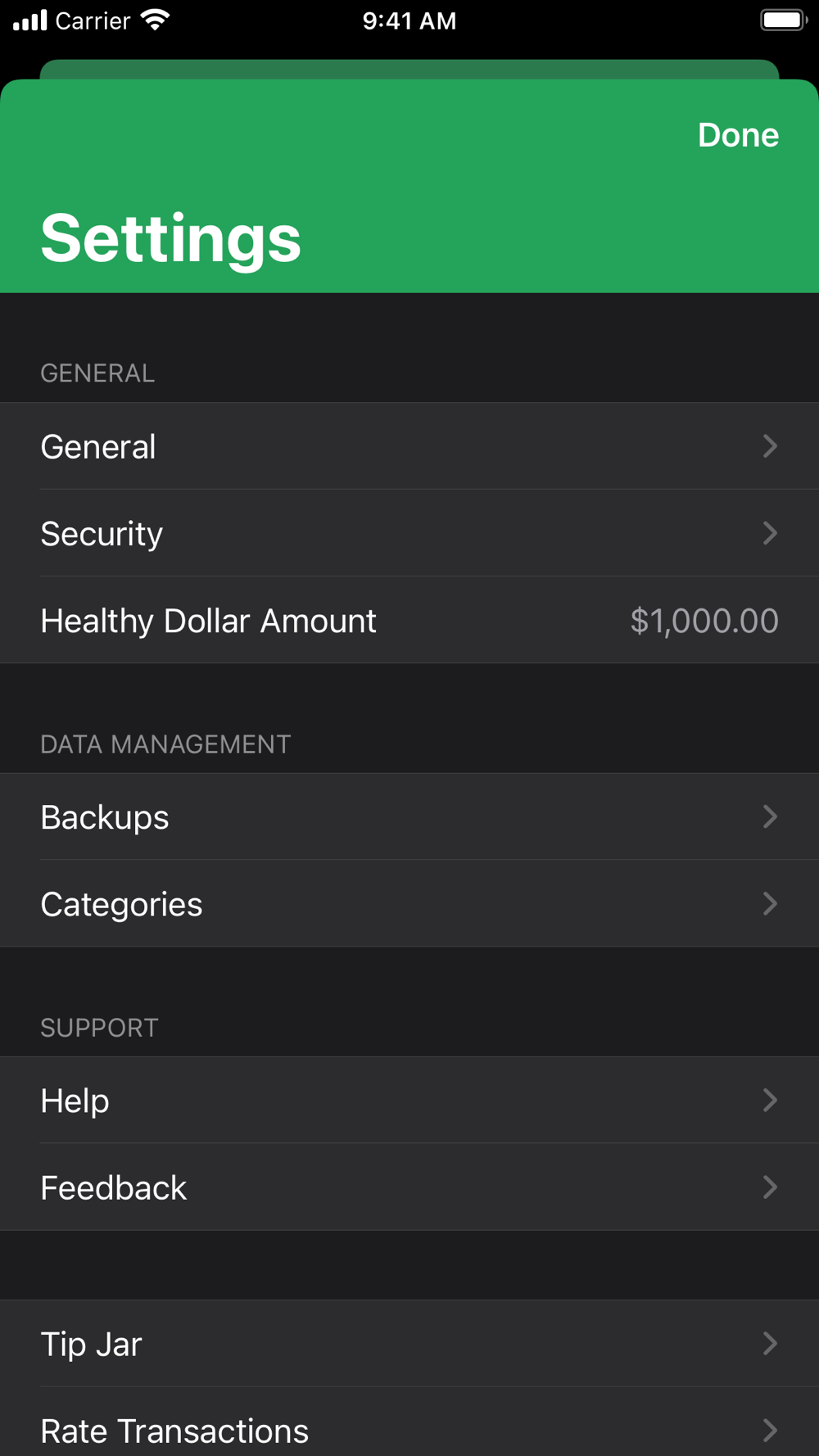The width and height of the screenshot is (819, 1456).
Task: Open the General settings row
Action: click(x=409, y=446)
